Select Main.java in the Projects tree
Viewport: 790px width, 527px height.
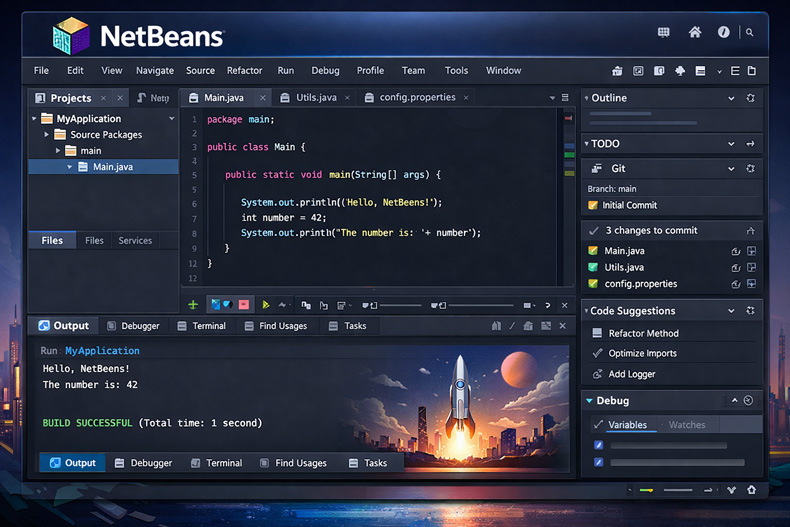click(103, 167)
